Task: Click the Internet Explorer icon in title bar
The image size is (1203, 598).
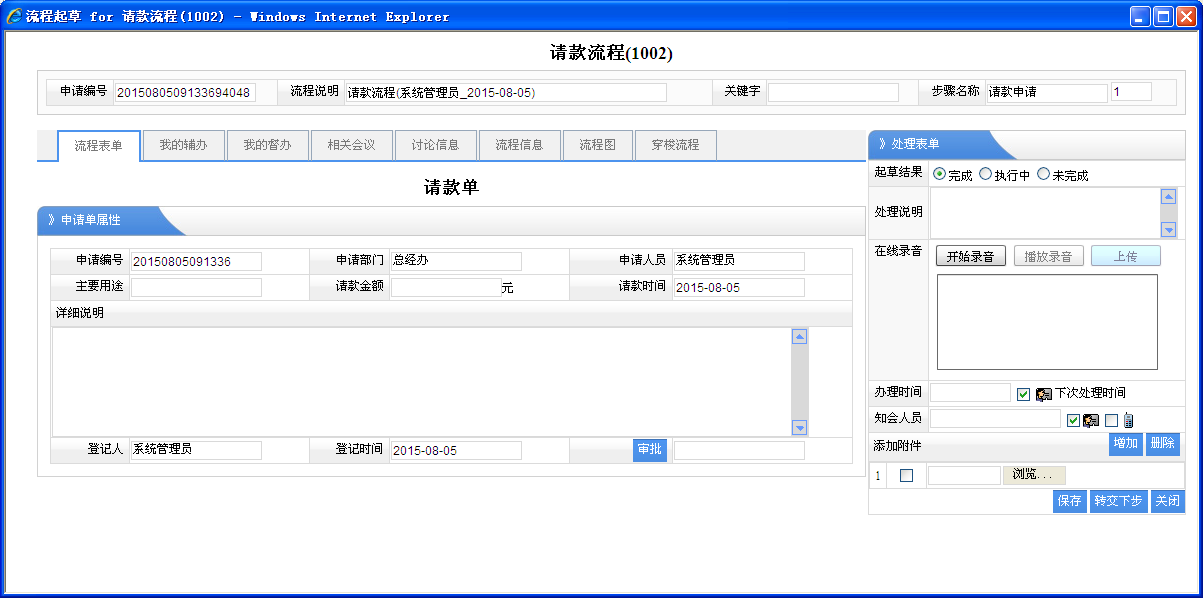Action: 14,16
